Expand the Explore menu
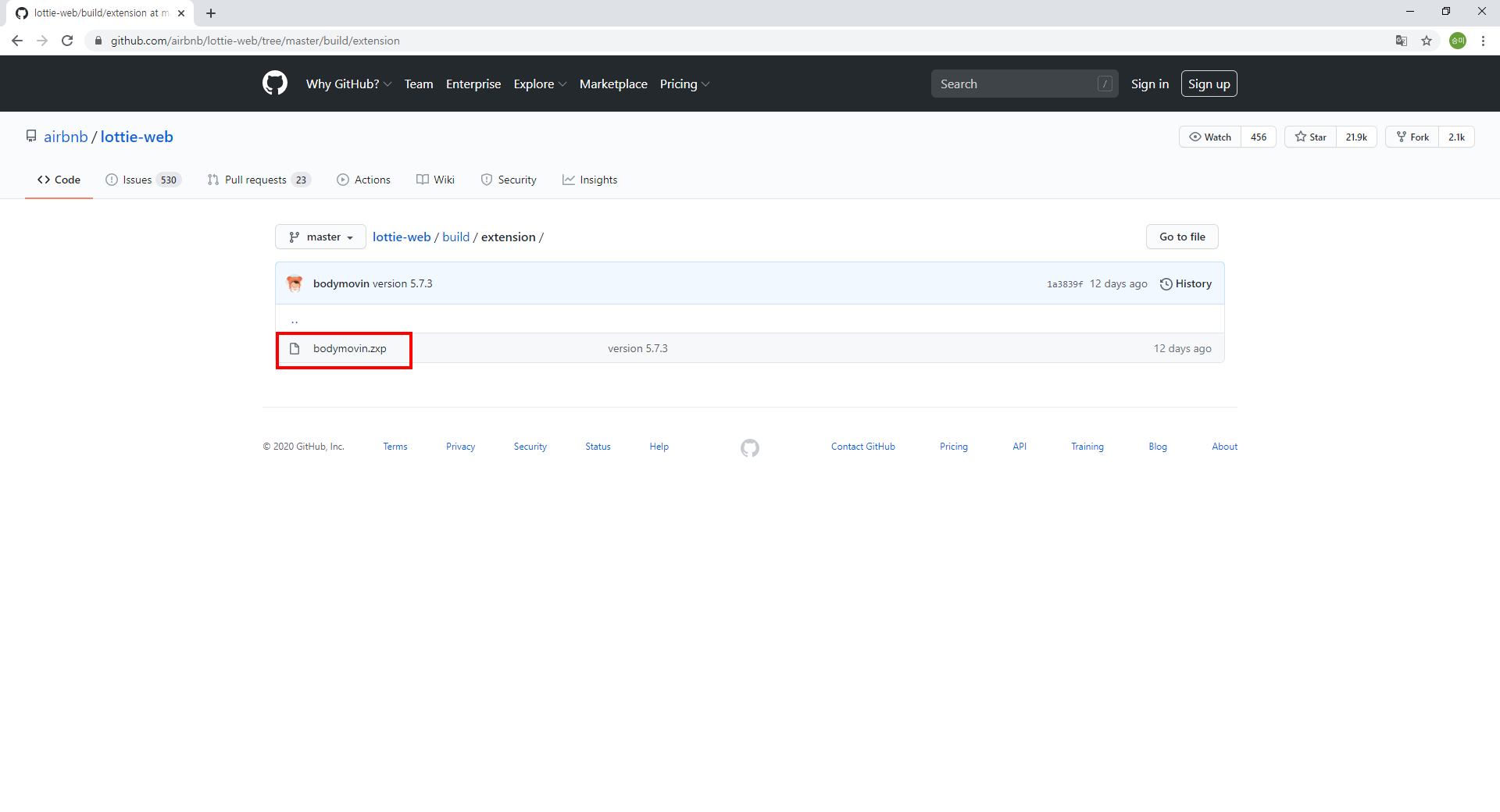The height and width of the screenshot is (812, 1500). [540, 84]
